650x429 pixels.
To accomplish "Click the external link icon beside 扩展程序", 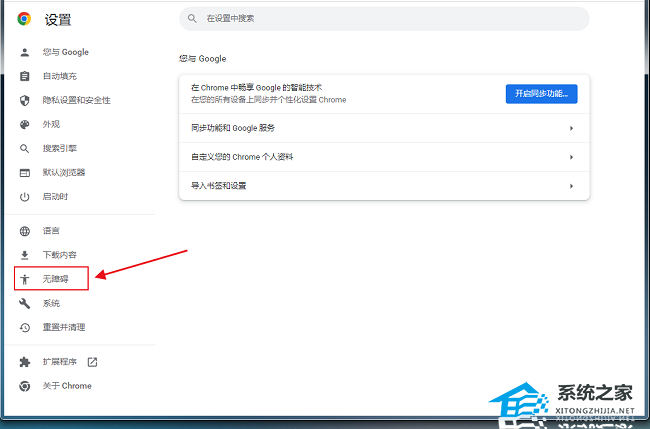I will click(92, 362).
